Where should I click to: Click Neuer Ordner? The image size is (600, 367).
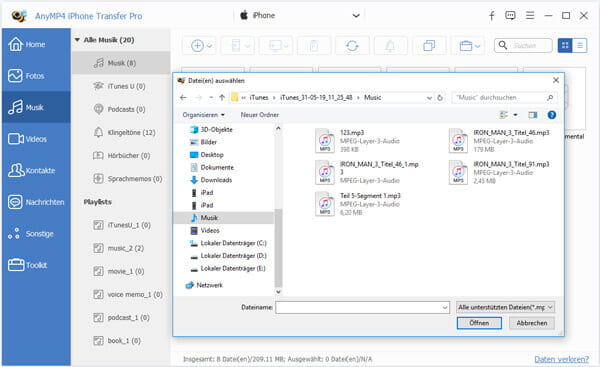[x=259, y=115]
